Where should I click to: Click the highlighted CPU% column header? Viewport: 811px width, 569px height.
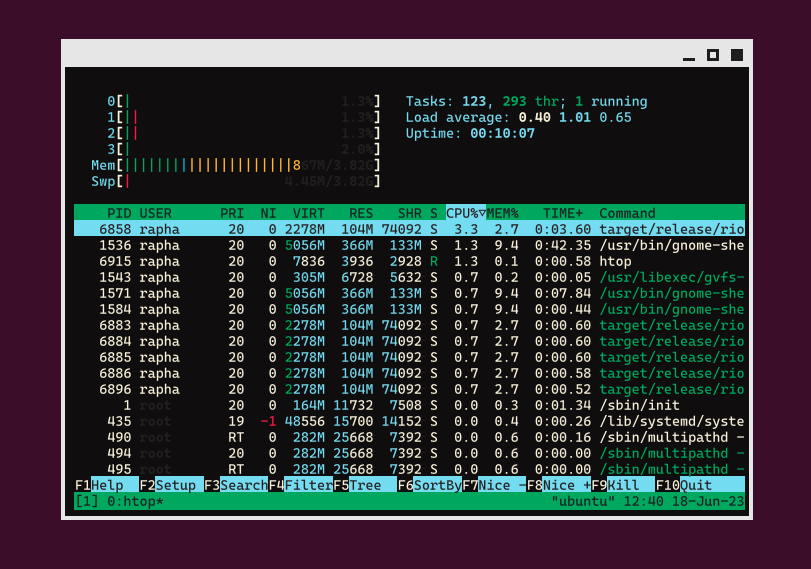(465, 213)
